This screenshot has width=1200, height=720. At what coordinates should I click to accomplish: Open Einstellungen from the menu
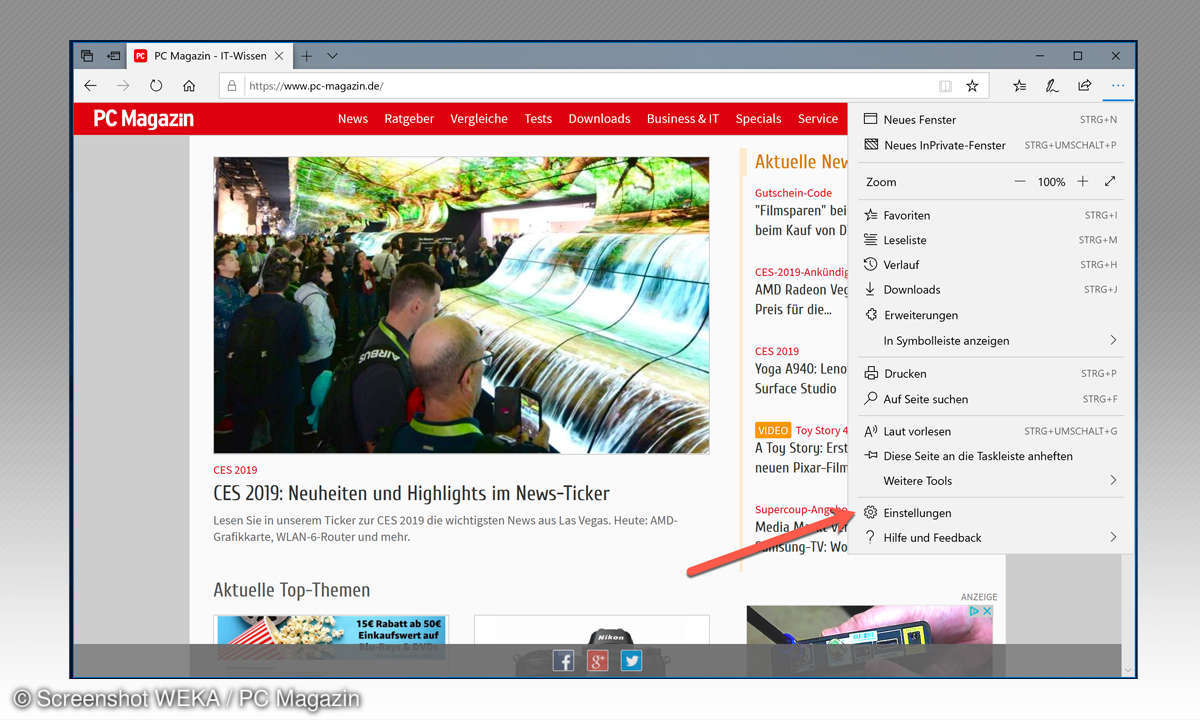pyautogui.click(x=917, y=513)
